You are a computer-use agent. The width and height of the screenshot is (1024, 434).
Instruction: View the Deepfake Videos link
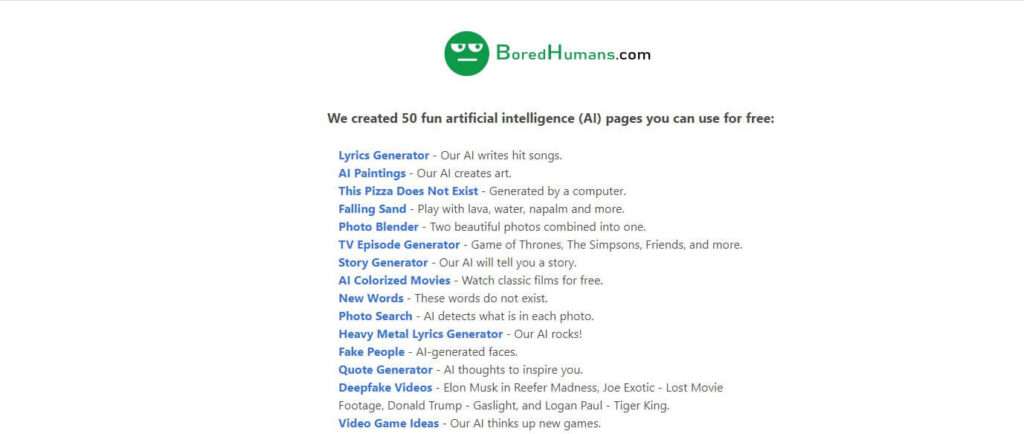point(385,388)
